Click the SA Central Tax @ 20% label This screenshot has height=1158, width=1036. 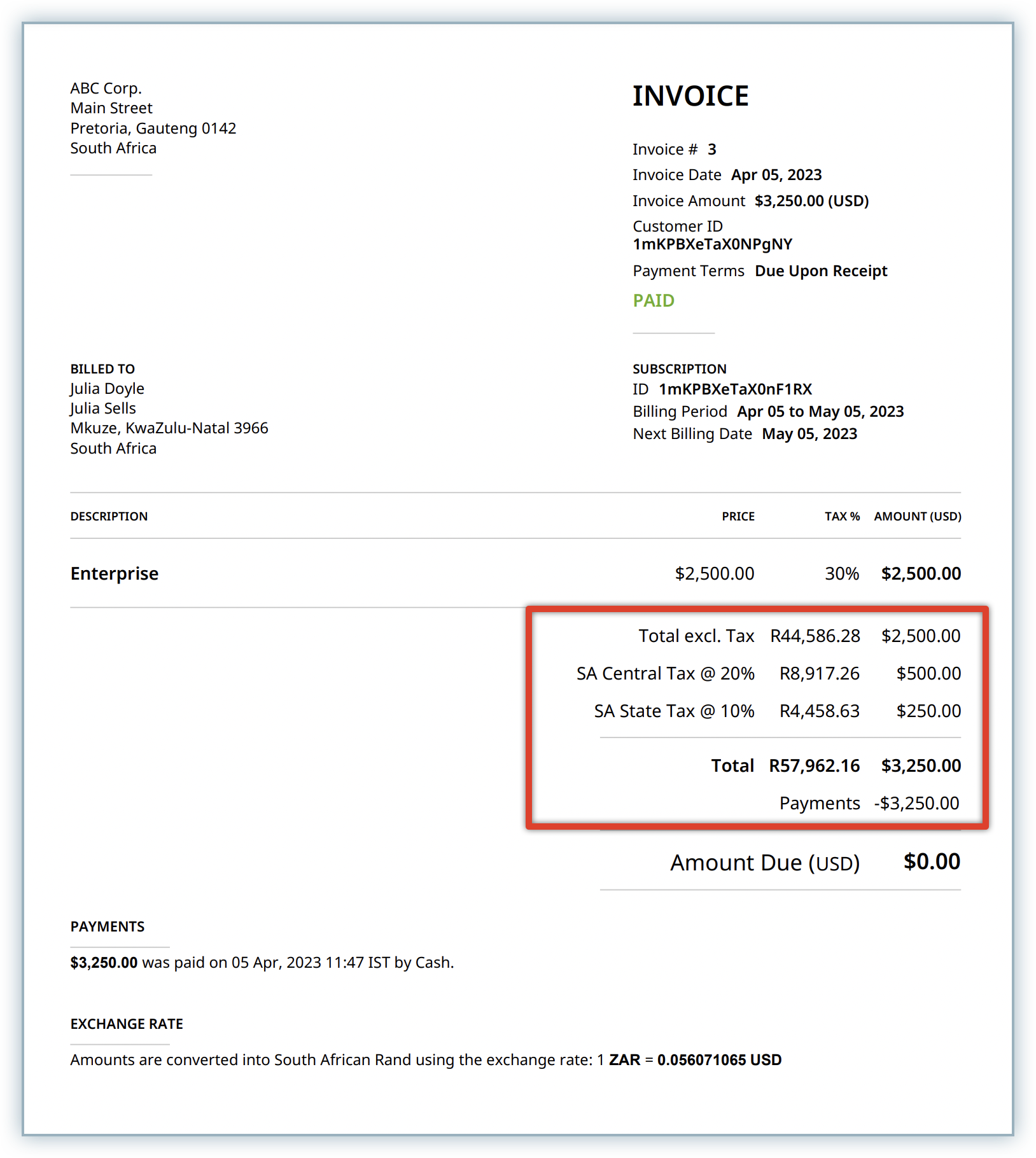(x=665, y=673)
